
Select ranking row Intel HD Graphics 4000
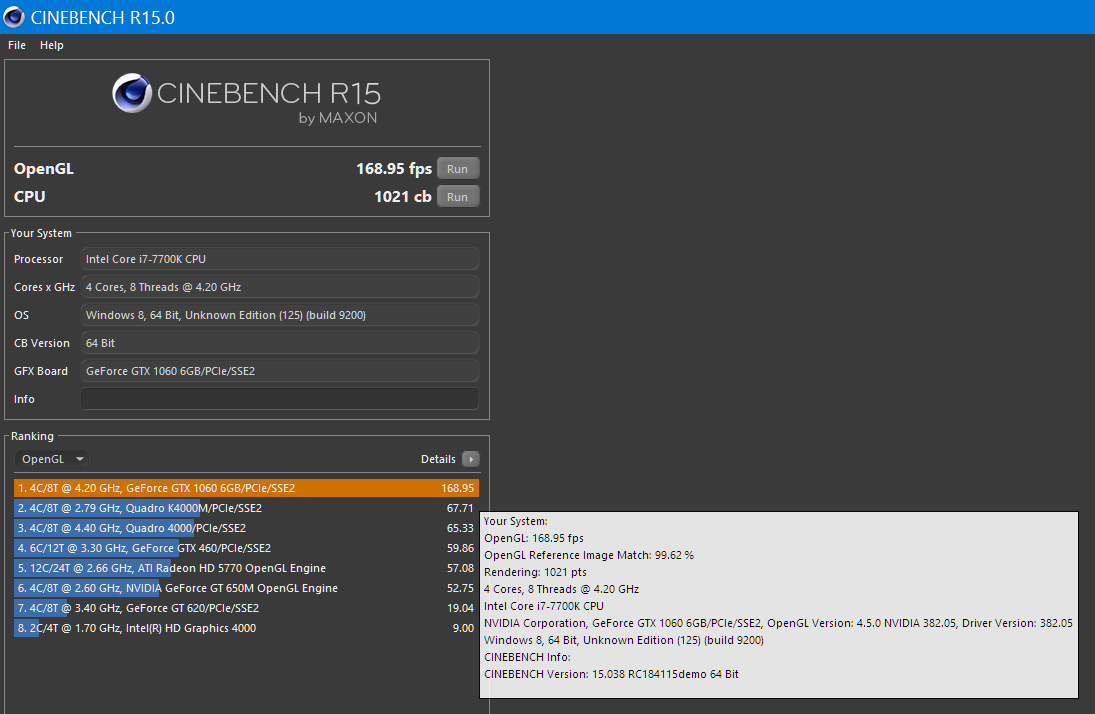(247, 628)
